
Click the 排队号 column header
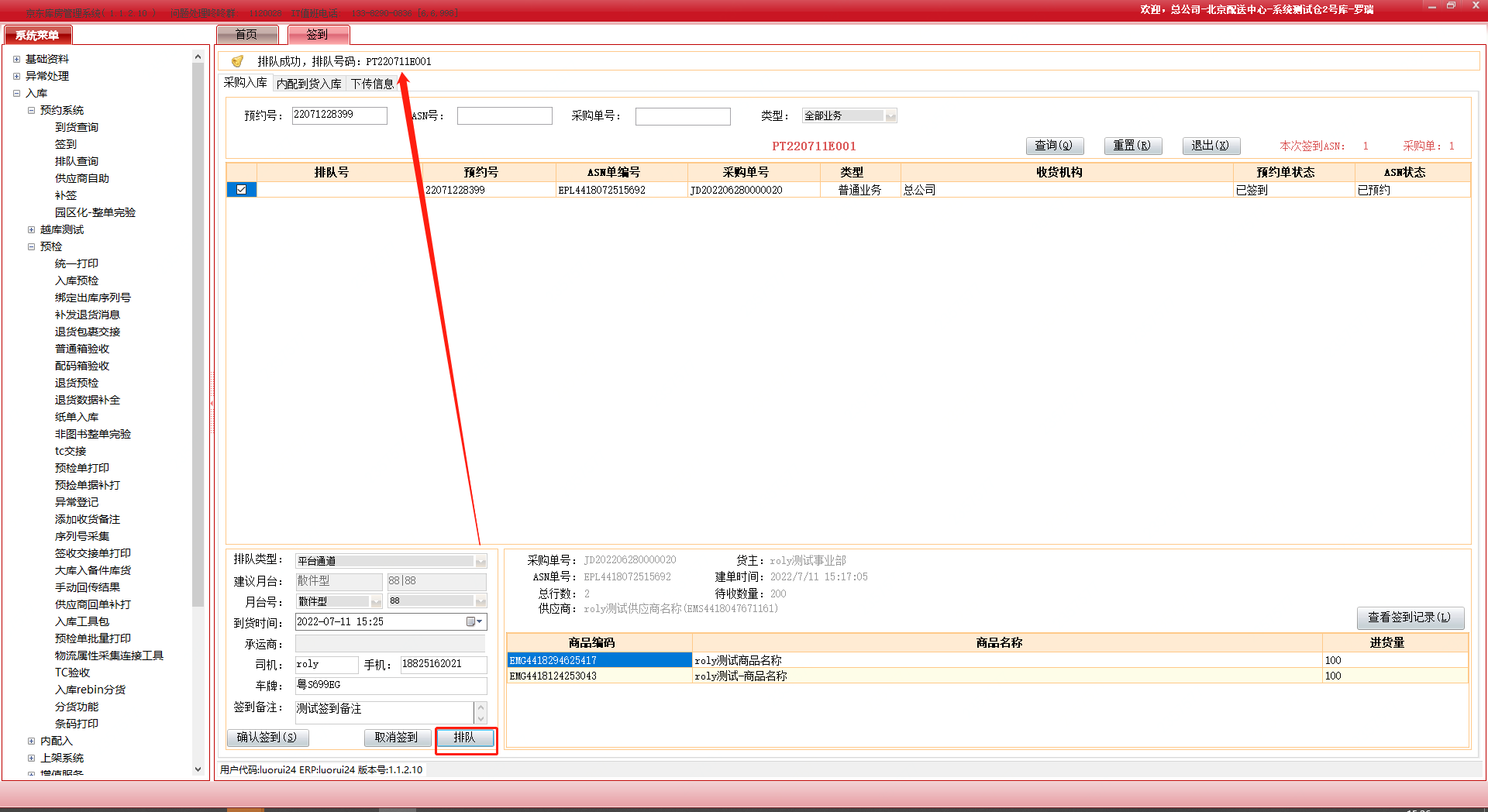[x=332, y=172]
